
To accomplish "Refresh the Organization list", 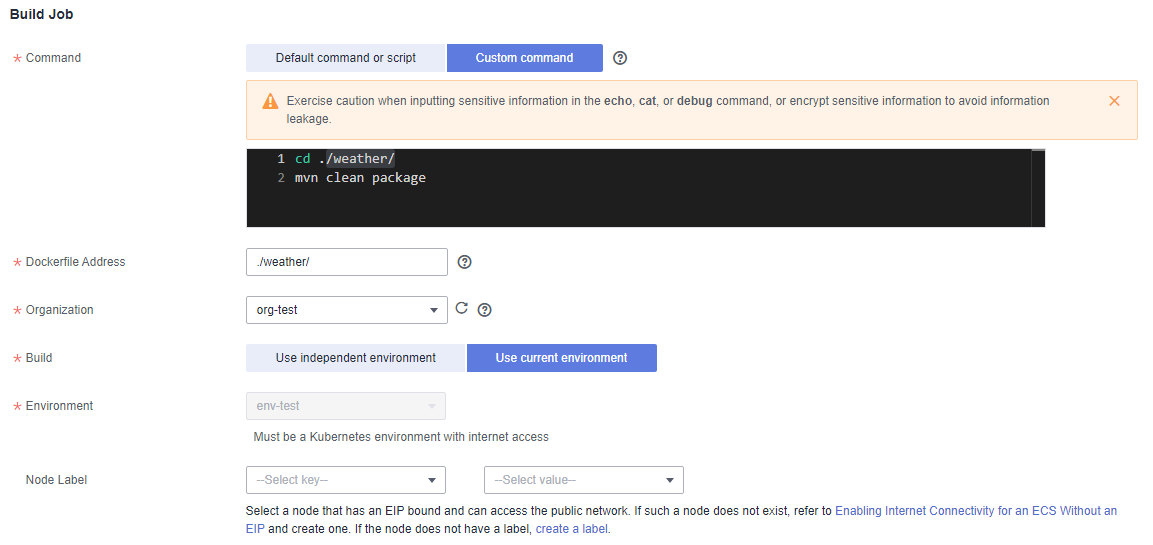I will pyautogui.click(x=462, y=308).
